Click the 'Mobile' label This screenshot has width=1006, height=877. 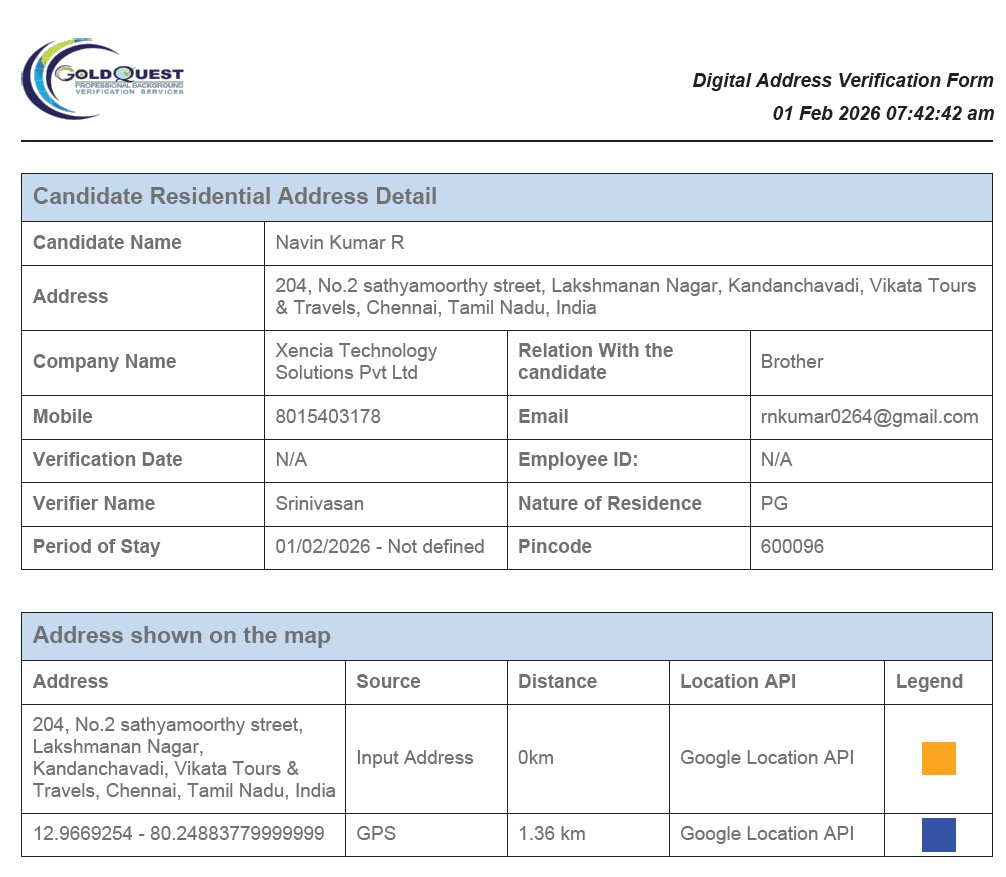click(x=63, y=416)
